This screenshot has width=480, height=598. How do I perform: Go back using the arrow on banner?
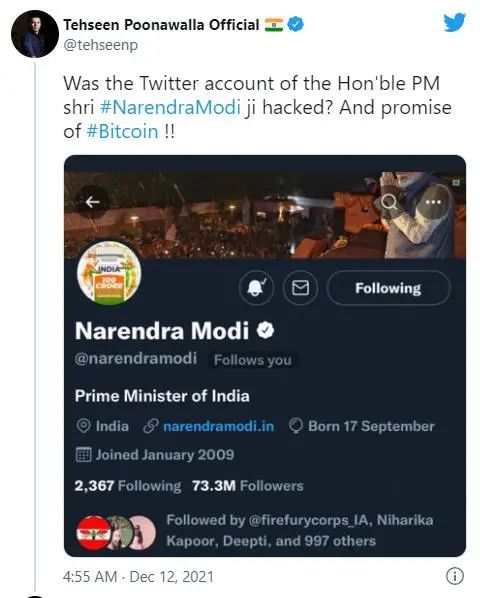click(93, 202)
